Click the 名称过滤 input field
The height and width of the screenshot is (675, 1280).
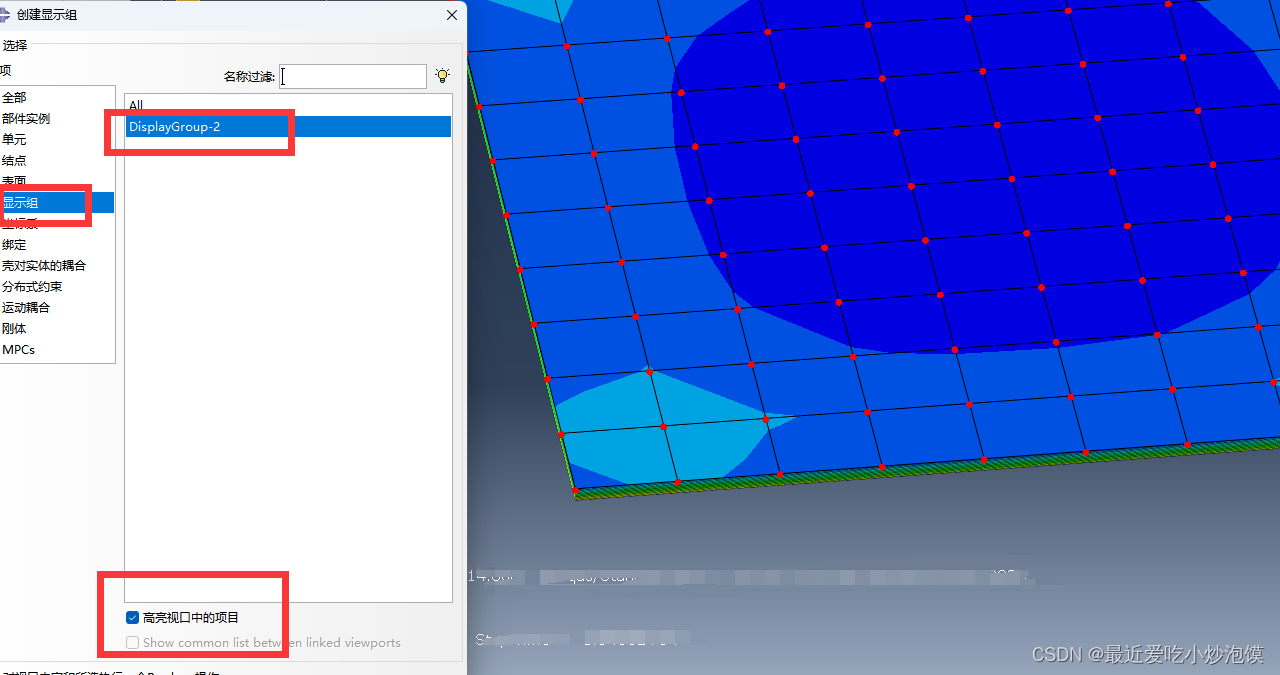pyautogui.click(x=353, y=77)
